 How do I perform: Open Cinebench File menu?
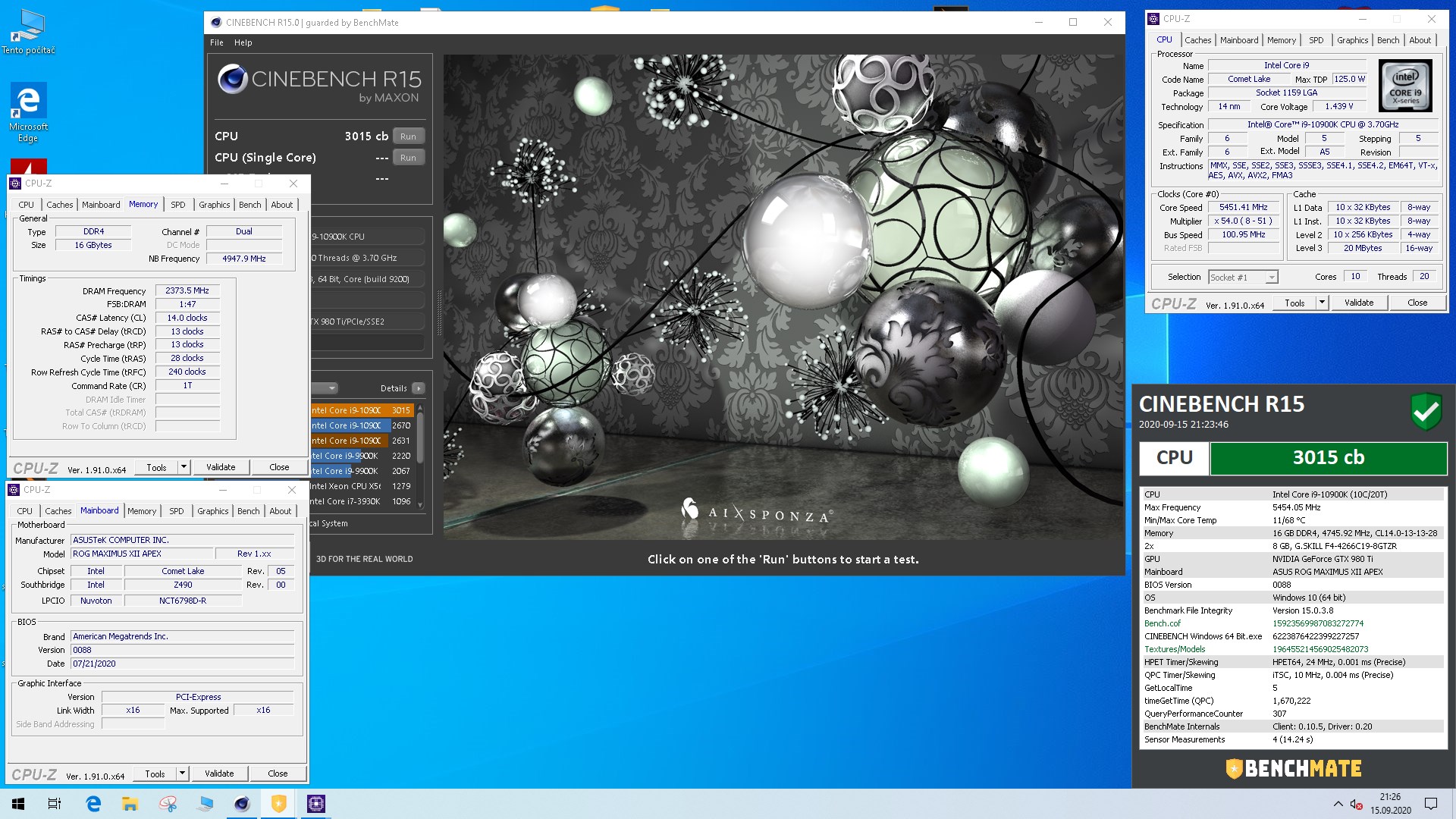point(217,42)
